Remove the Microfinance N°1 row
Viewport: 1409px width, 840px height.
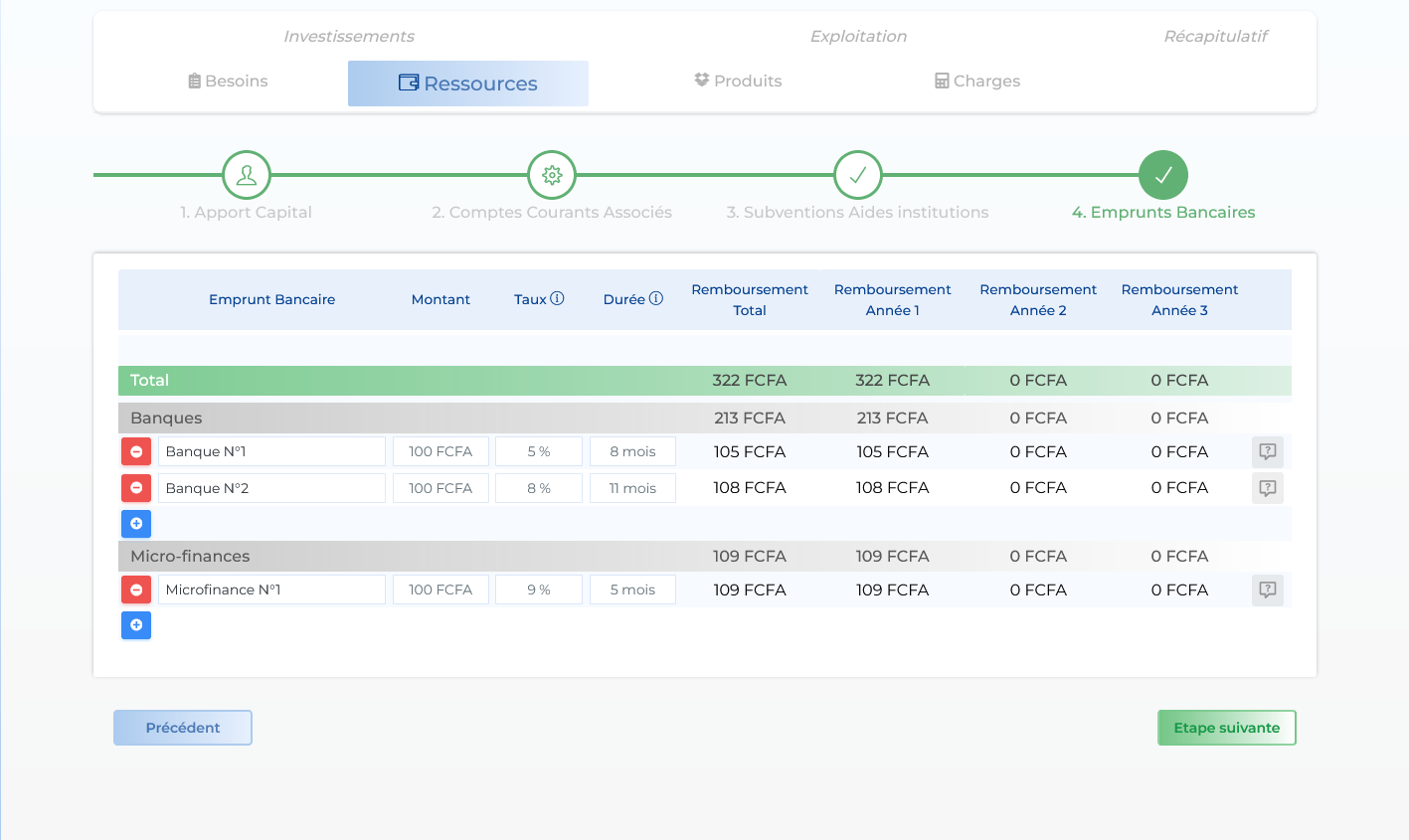(136, 589)
